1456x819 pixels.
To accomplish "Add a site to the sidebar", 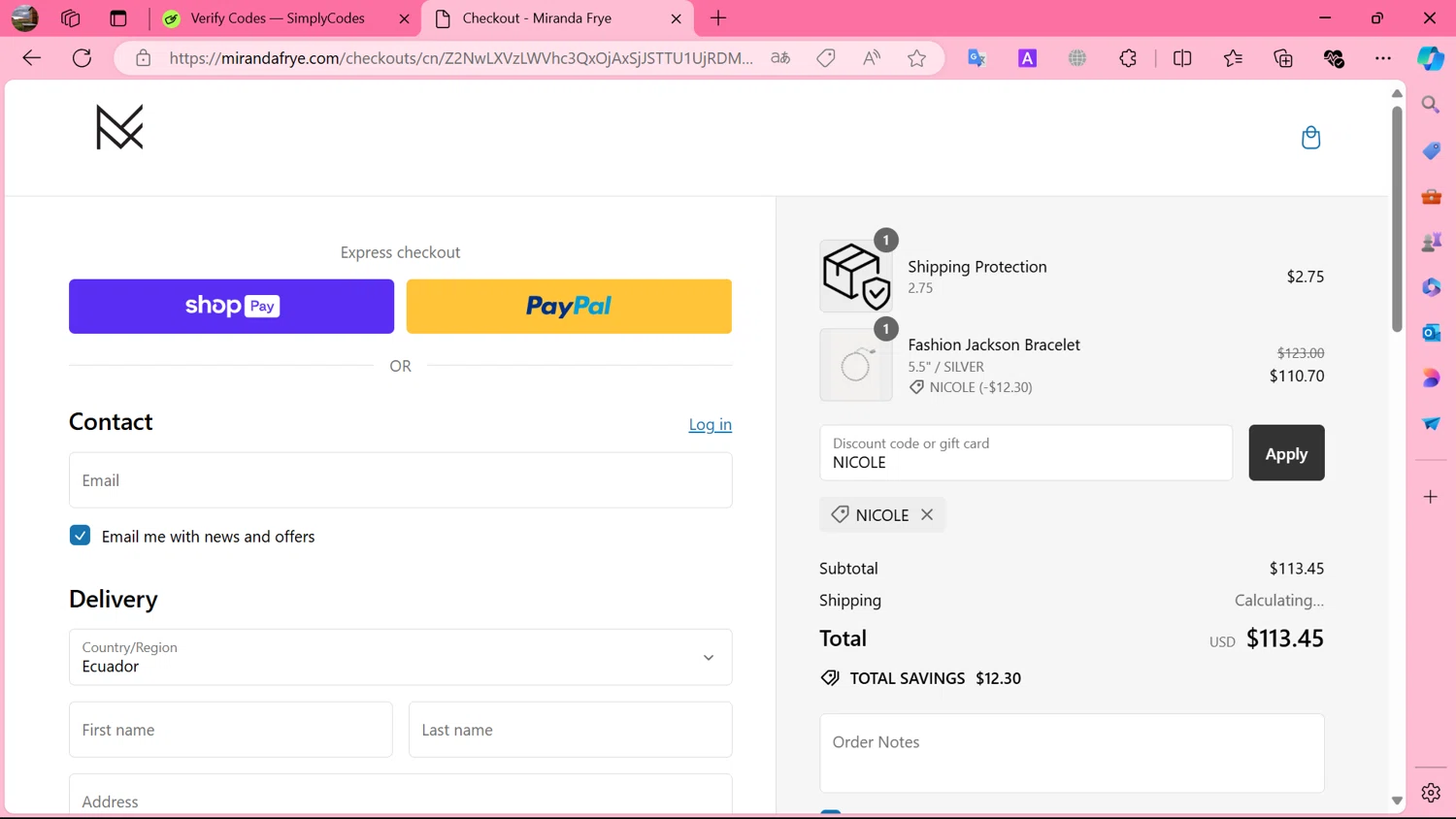I will pos(1431,497).
